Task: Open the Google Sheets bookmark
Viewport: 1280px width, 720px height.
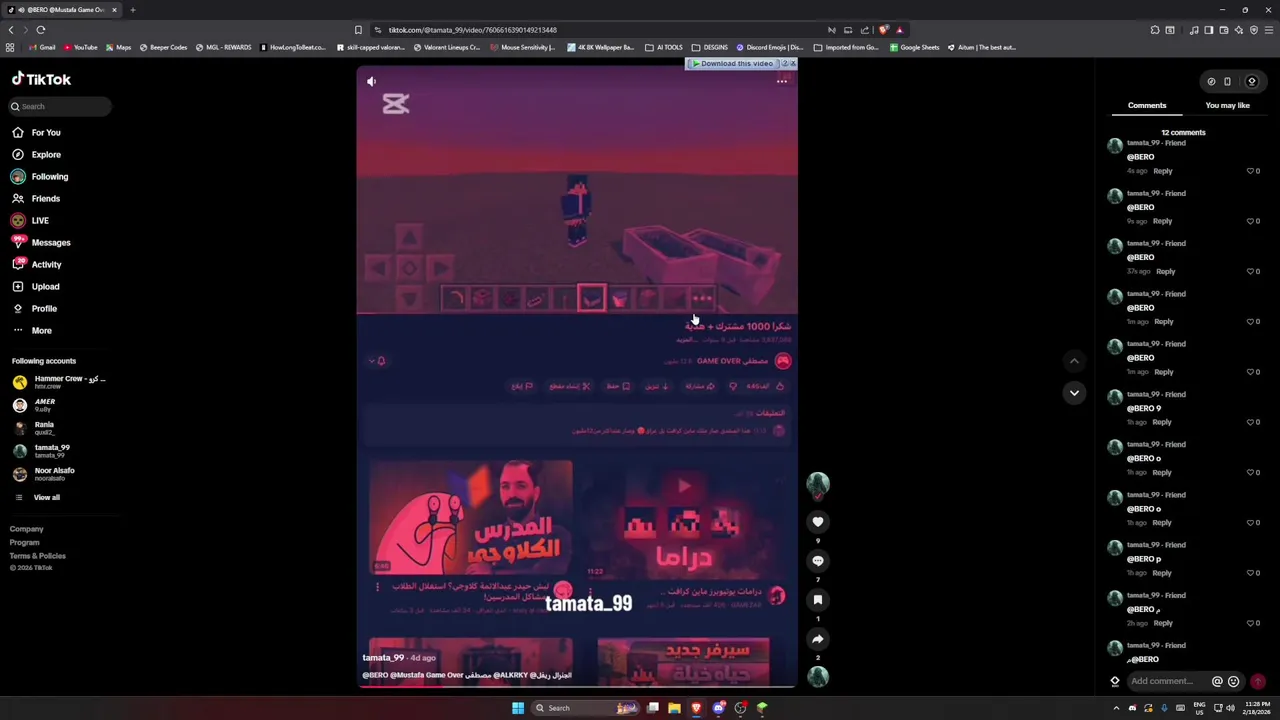Action: (x=915, y=47)
